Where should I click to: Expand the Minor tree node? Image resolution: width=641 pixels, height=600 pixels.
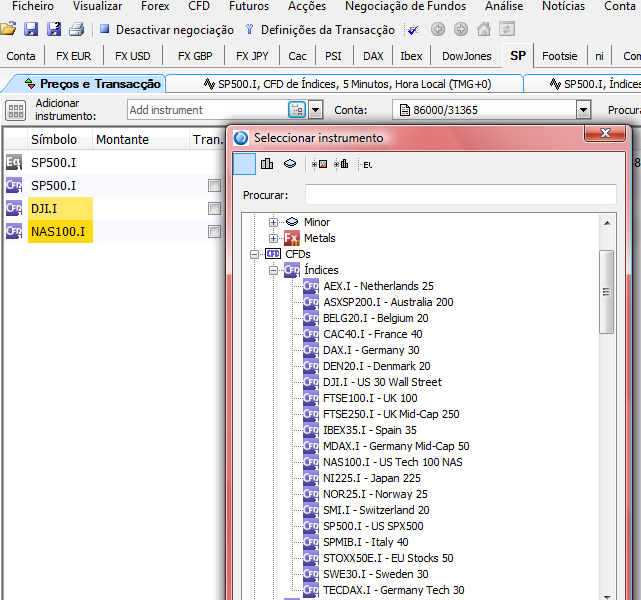(x=273, y=222)
